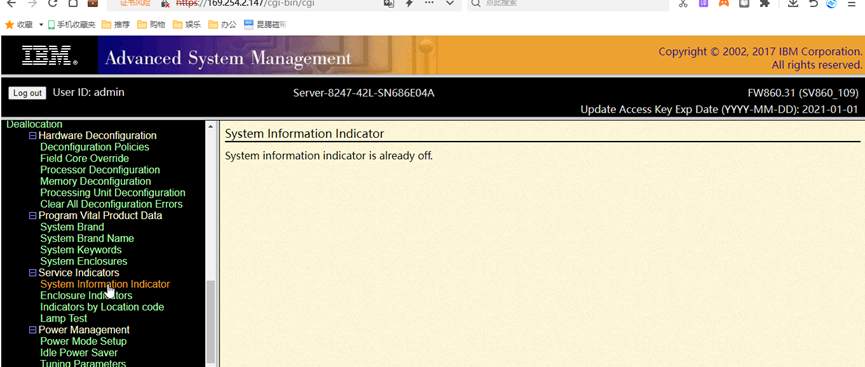865x367 pixels.
Task: Open Power Mode Setup item
Action: click(83, 341)
